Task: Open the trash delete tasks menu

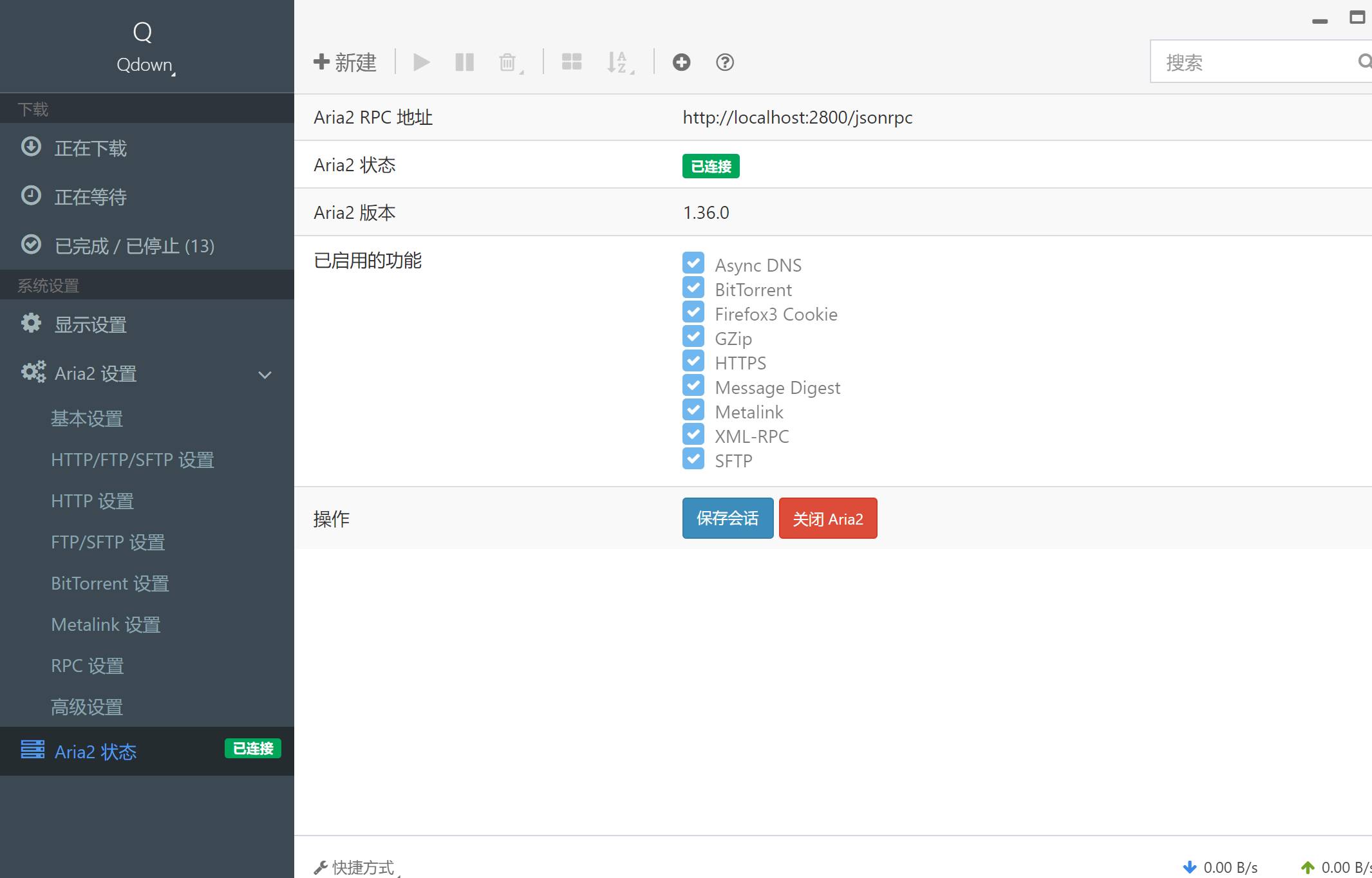Action: pyautogui.click(x=511, y=63)
